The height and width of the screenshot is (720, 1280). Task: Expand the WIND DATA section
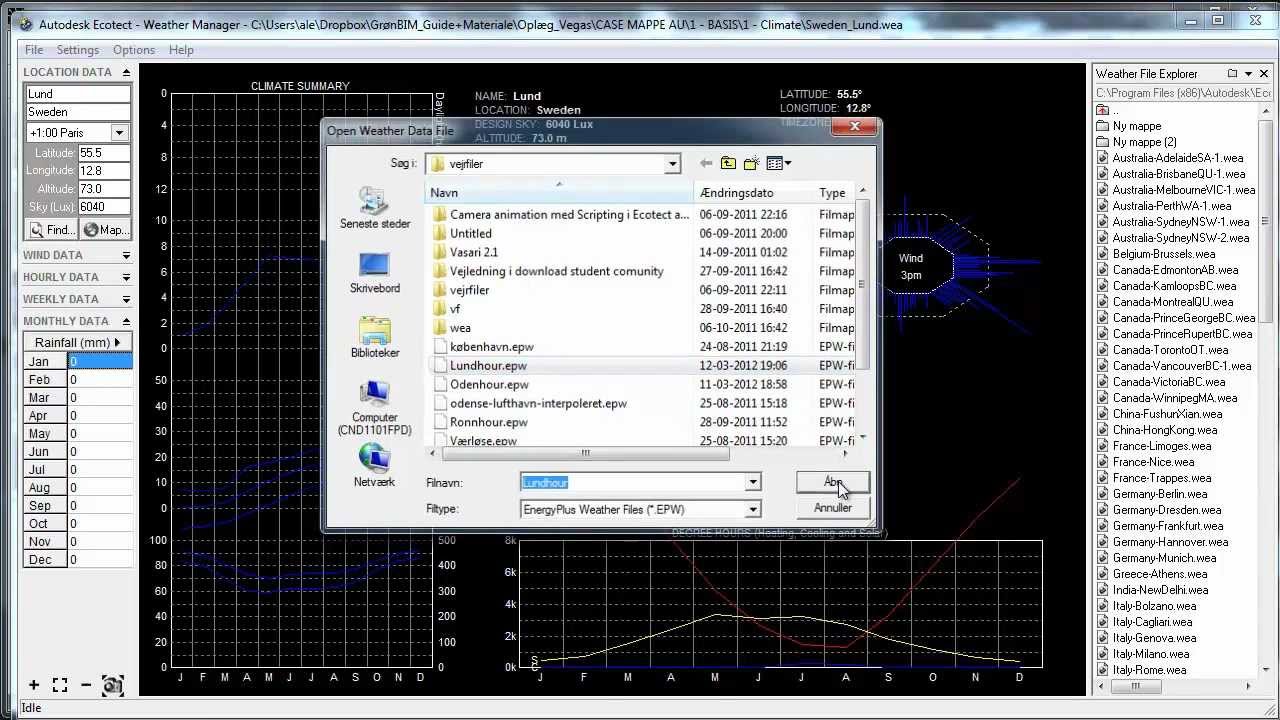pos(78,255)
